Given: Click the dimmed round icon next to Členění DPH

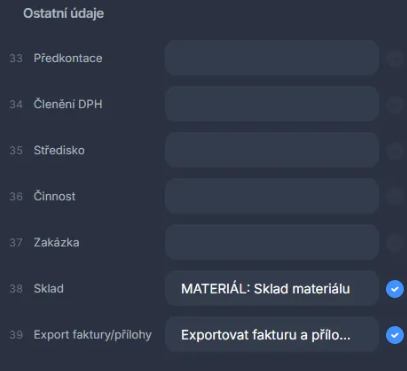Looking at the screenshot, I should [x=395, y=105].
